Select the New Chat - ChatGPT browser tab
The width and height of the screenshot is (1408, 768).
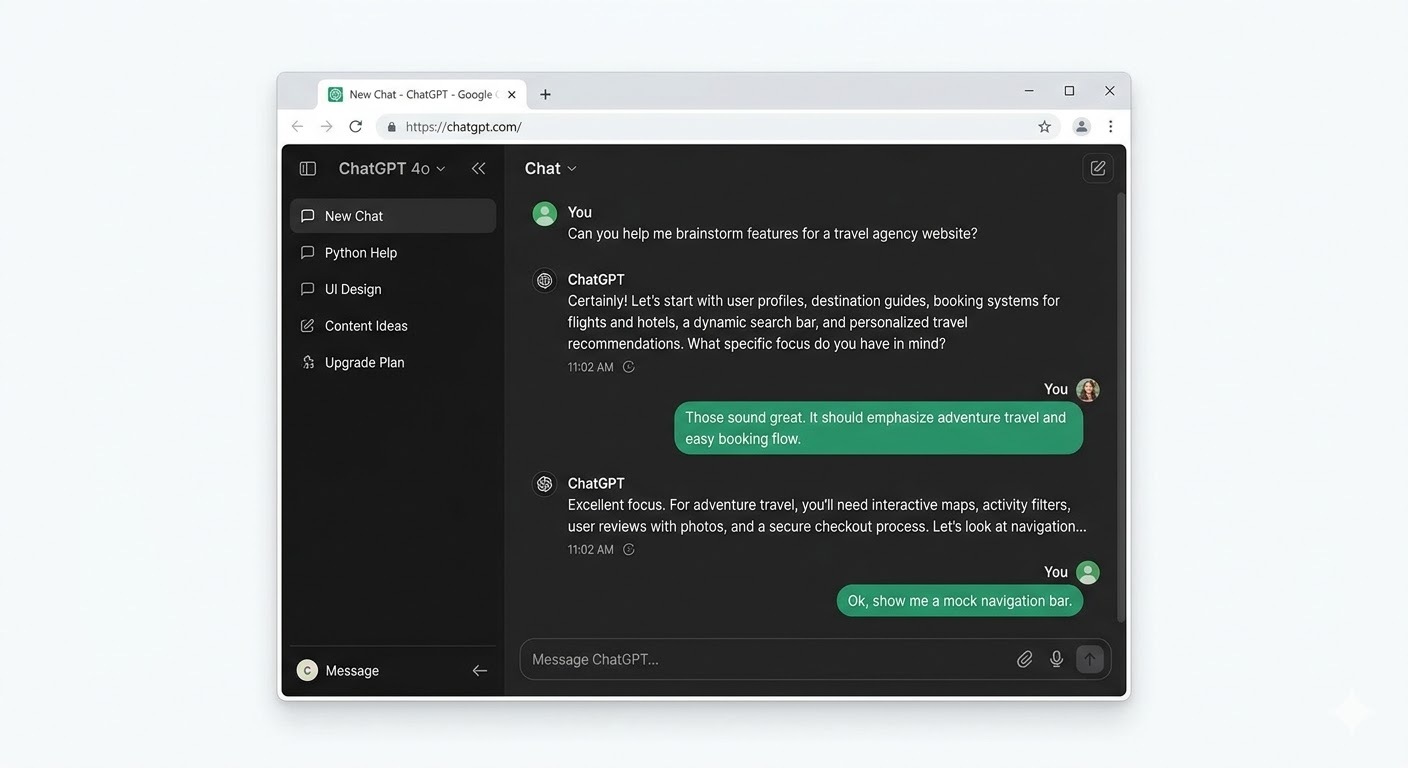click(422, 95)
